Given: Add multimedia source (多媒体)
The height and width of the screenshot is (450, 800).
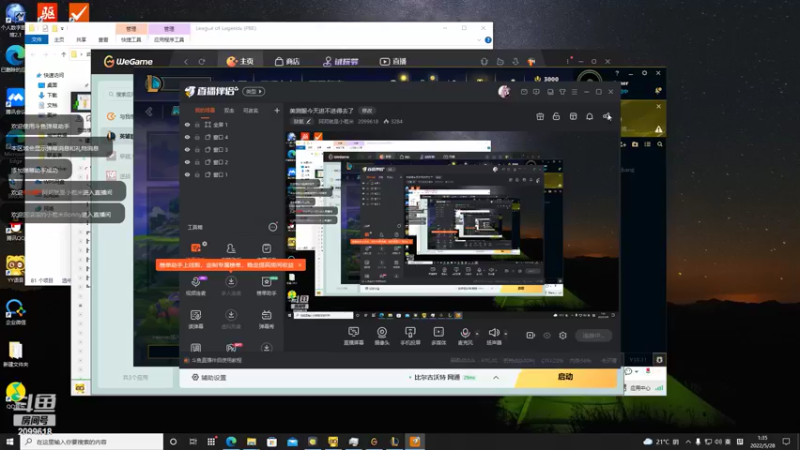Looking at the screenshot, I should [x=439, y=336].
